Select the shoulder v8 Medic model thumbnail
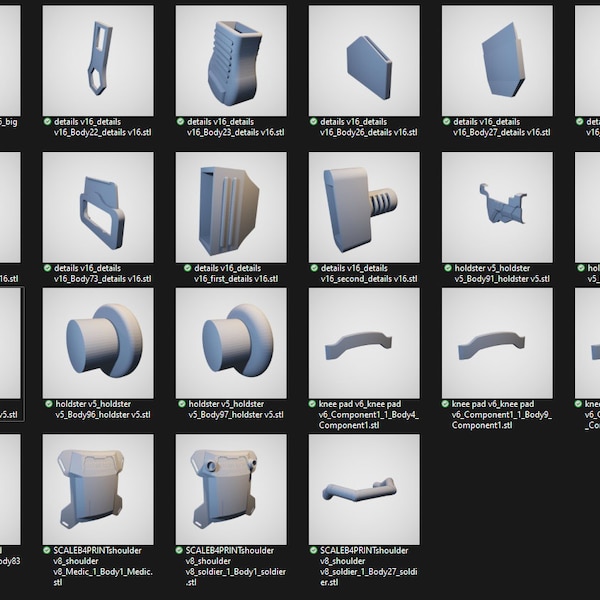The height and width of the screenshot is (600, 600). (98, 489)
